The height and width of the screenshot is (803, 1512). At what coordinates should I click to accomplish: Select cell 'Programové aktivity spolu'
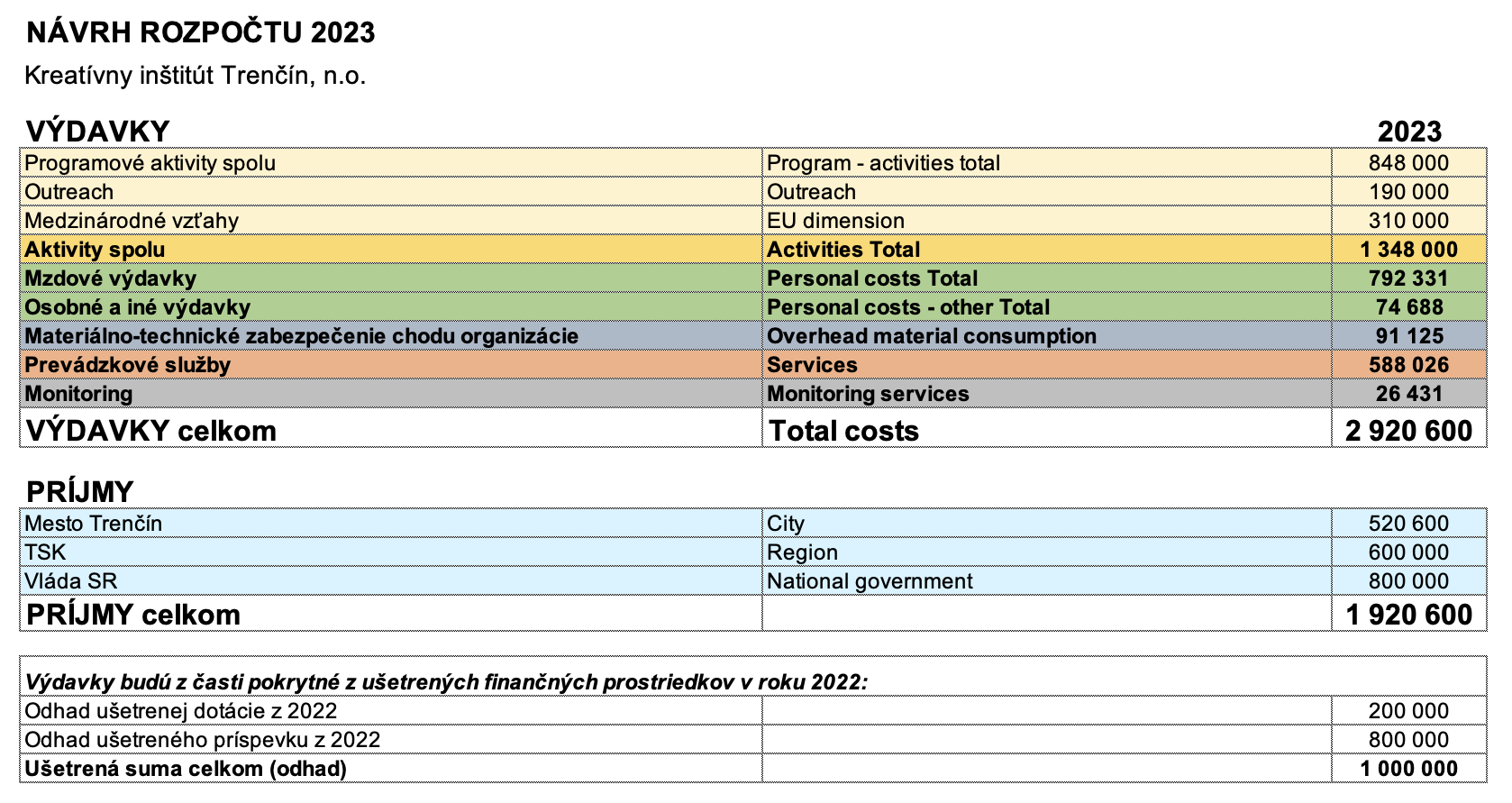(x=391, y=163)
